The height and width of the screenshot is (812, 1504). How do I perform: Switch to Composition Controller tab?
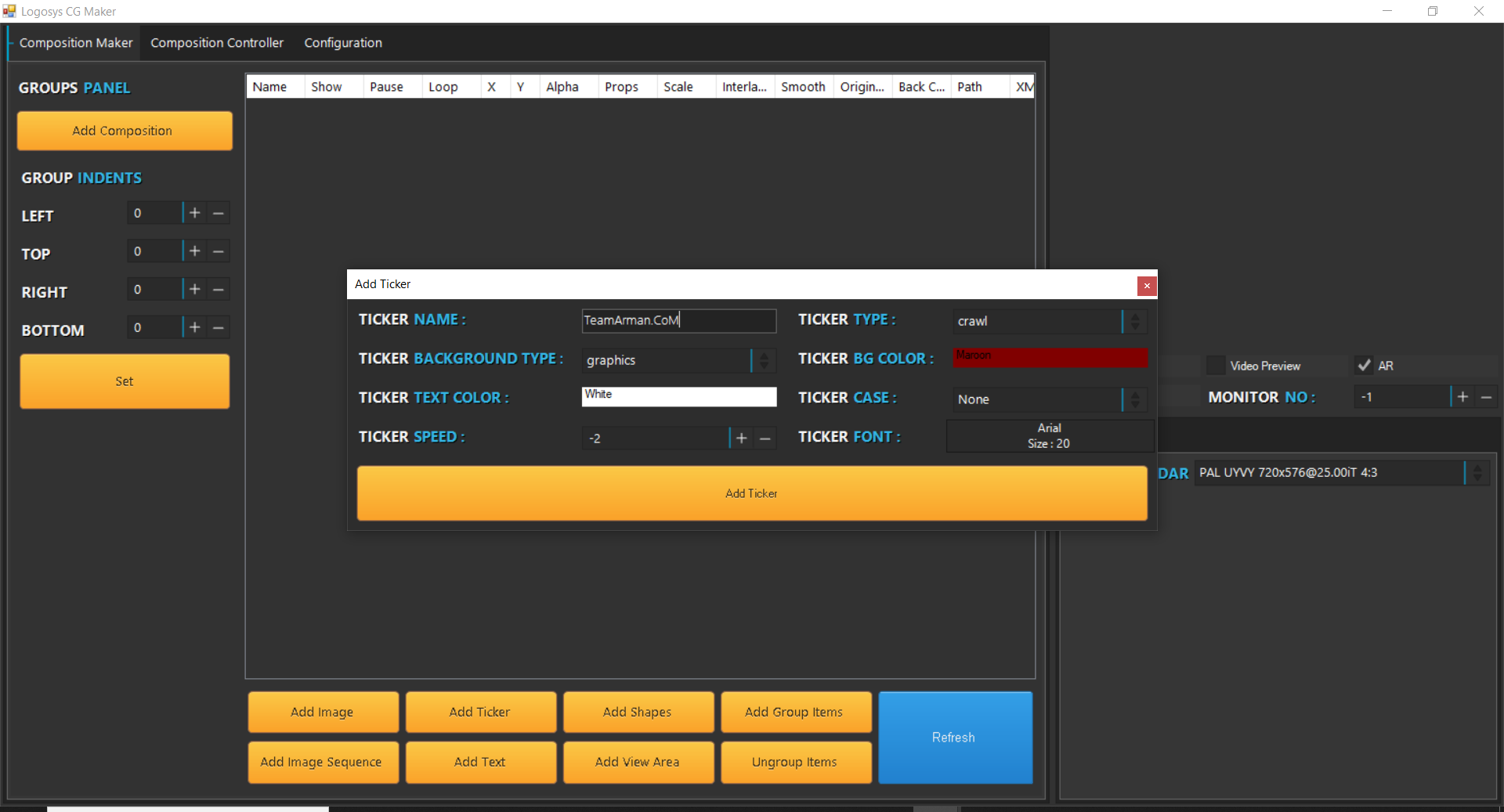point(217,43)
